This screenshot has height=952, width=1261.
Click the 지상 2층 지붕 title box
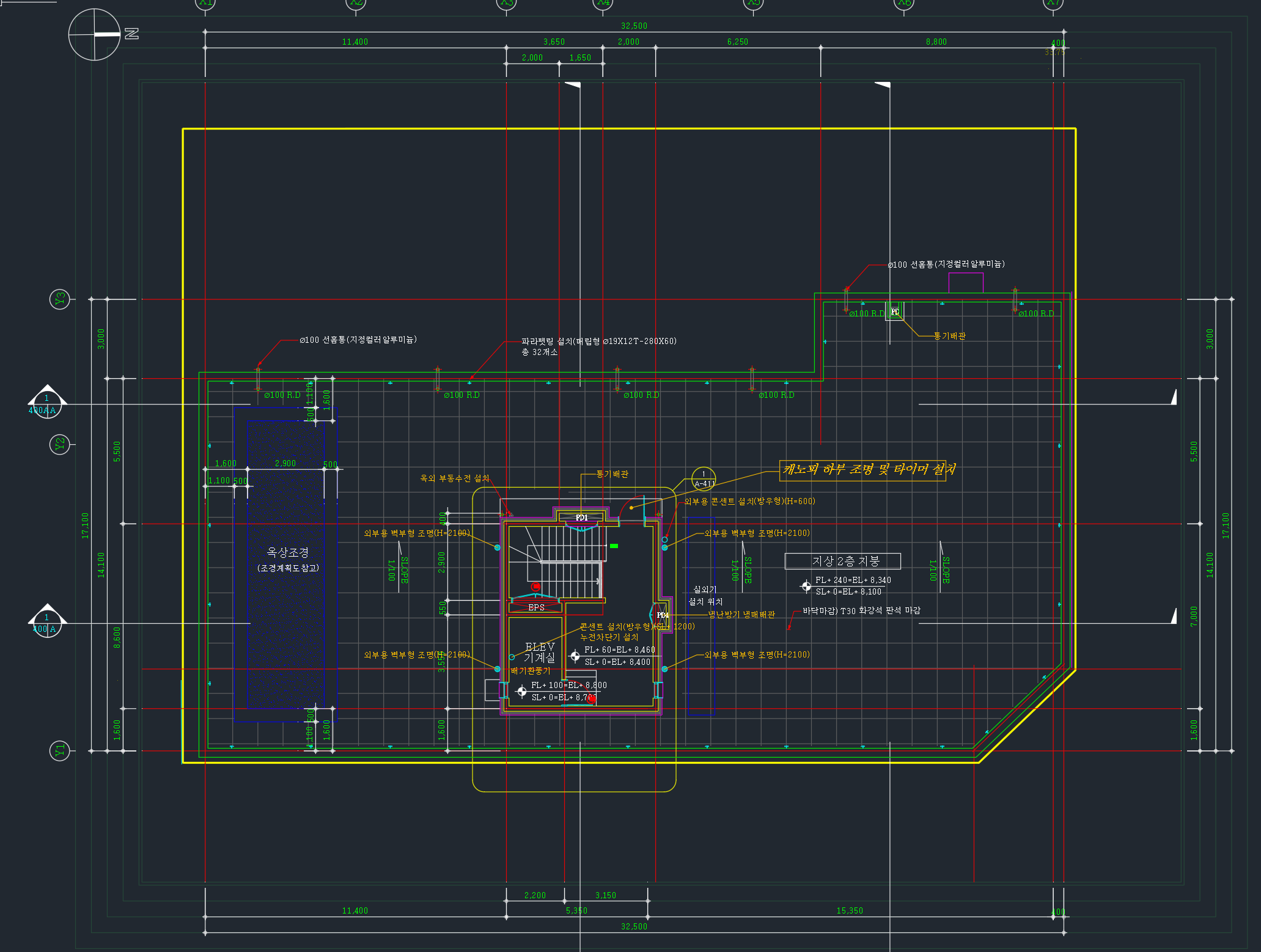[842, 561]
